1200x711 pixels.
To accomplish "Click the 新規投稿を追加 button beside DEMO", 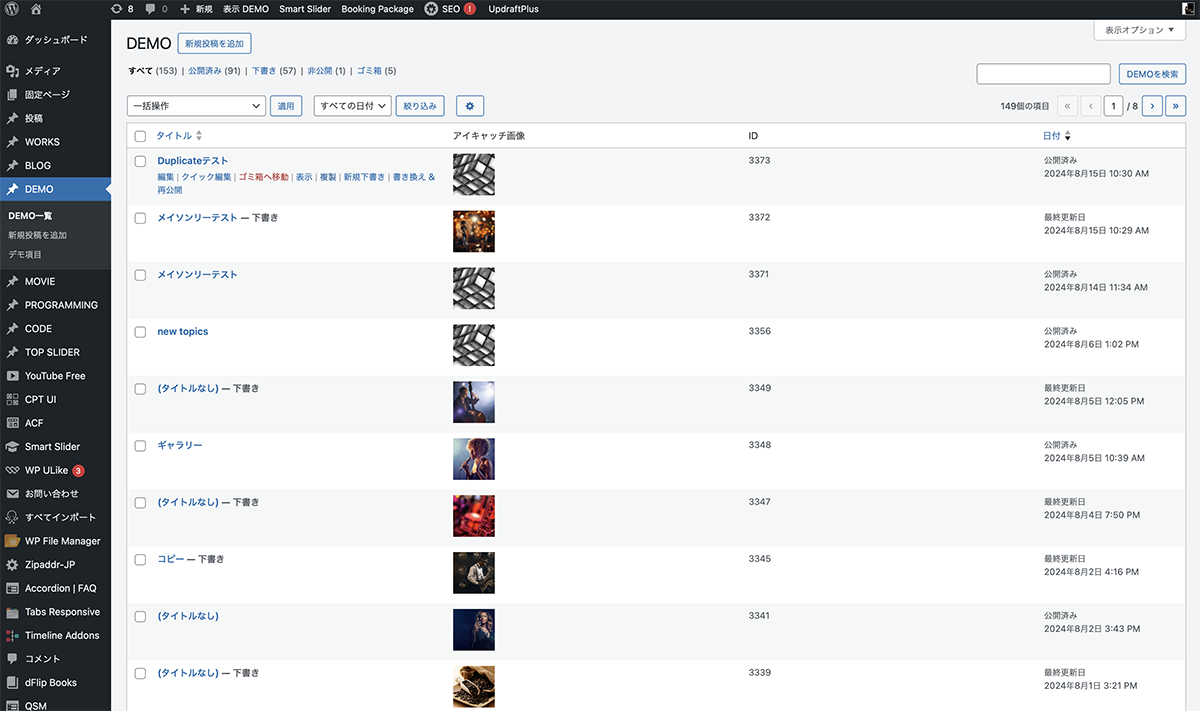I will click(x=215, y=43).
